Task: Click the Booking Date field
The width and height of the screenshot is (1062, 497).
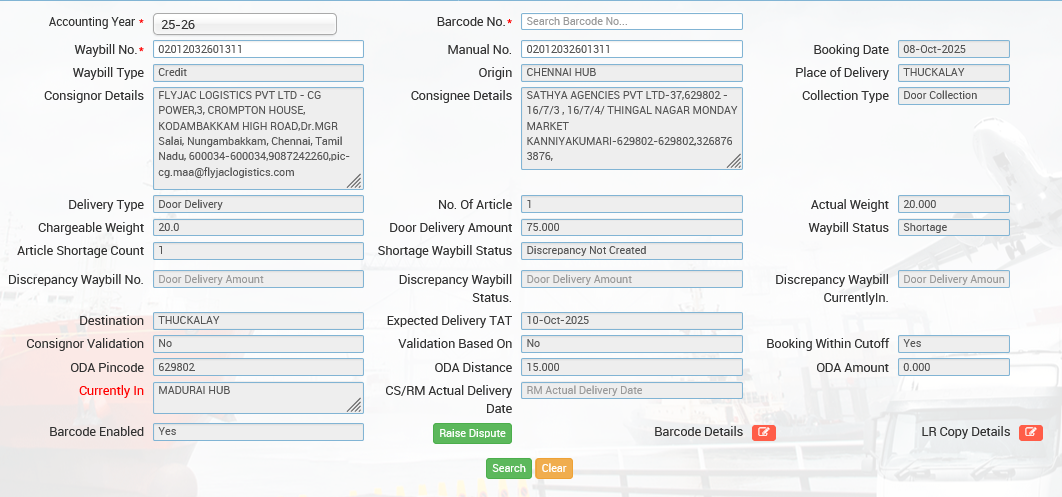Action: [x=953, y=49]
